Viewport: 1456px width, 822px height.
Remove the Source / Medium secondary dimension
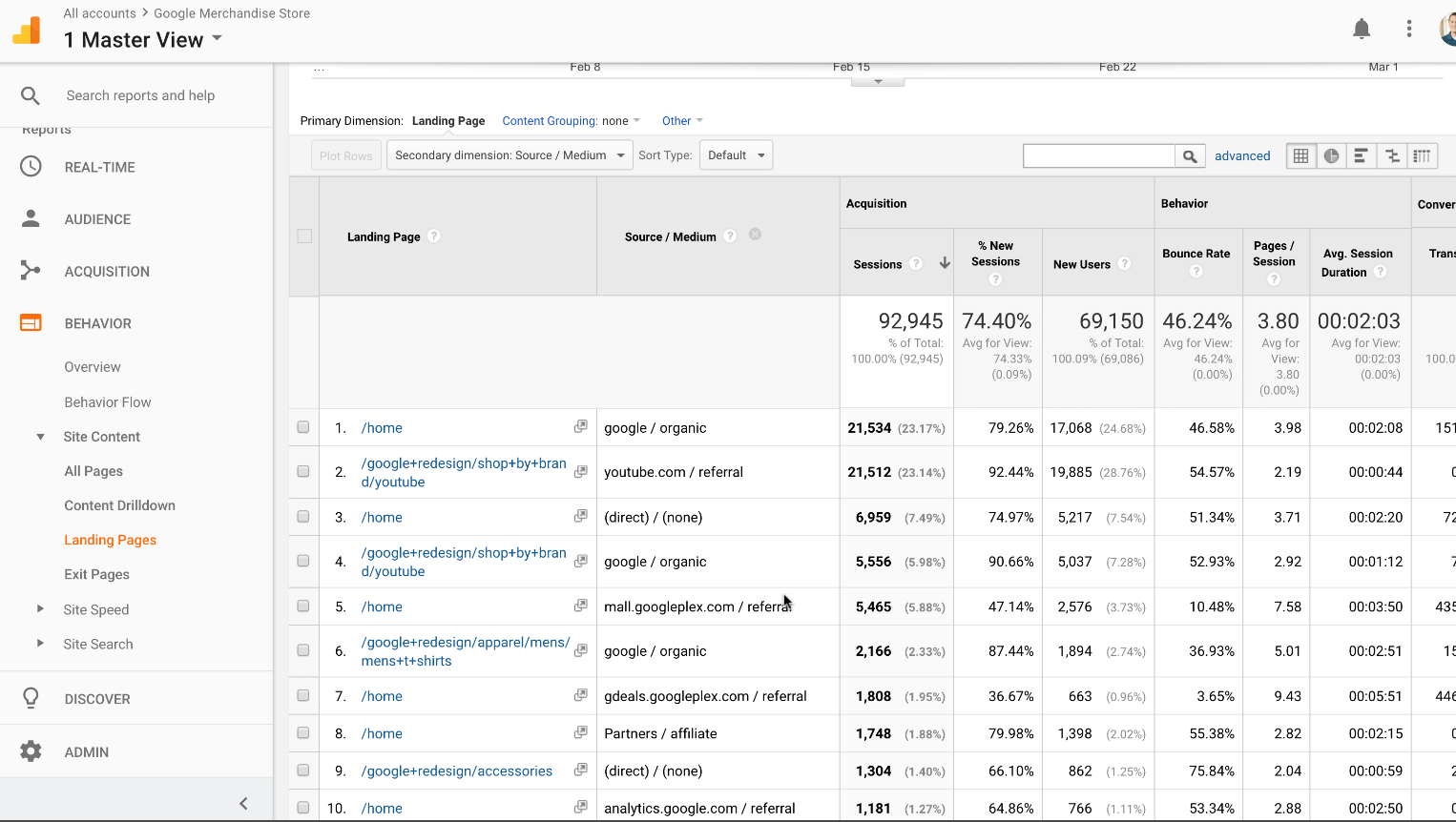(x=755, y=235)
